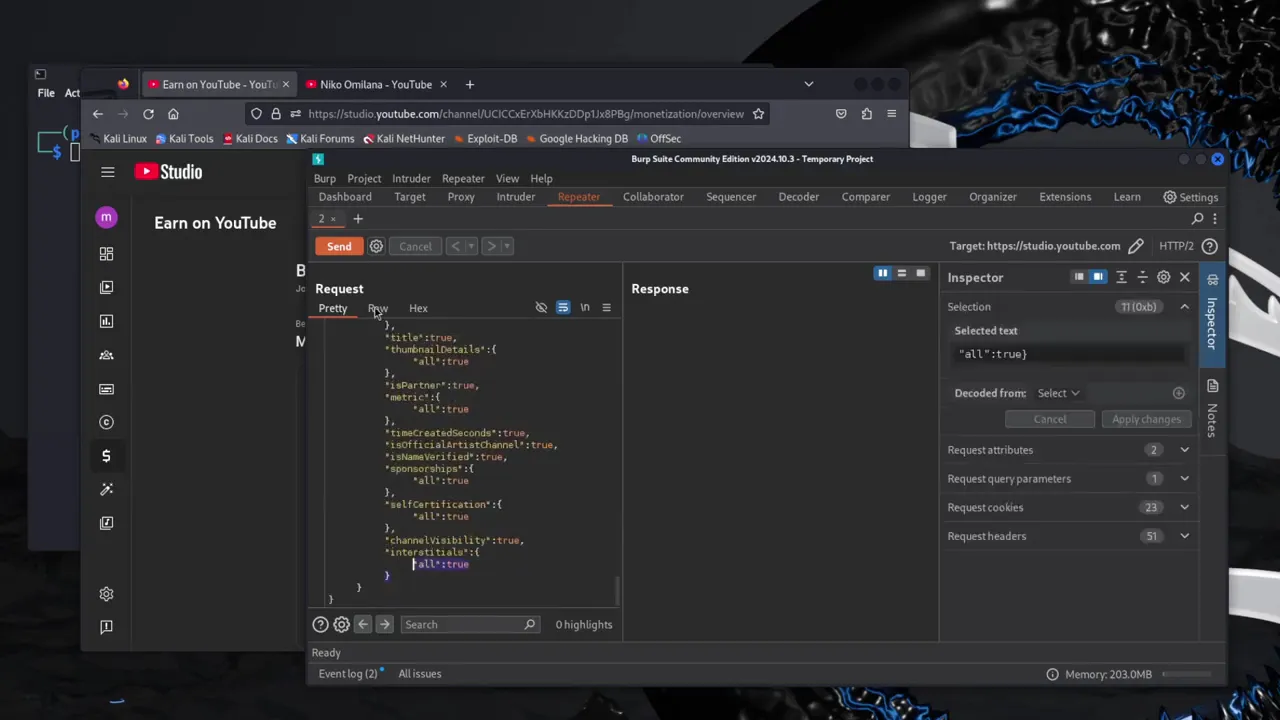1280x720 pixels.
Task: Switch to the Proxy tab
Action: (461, 197)
